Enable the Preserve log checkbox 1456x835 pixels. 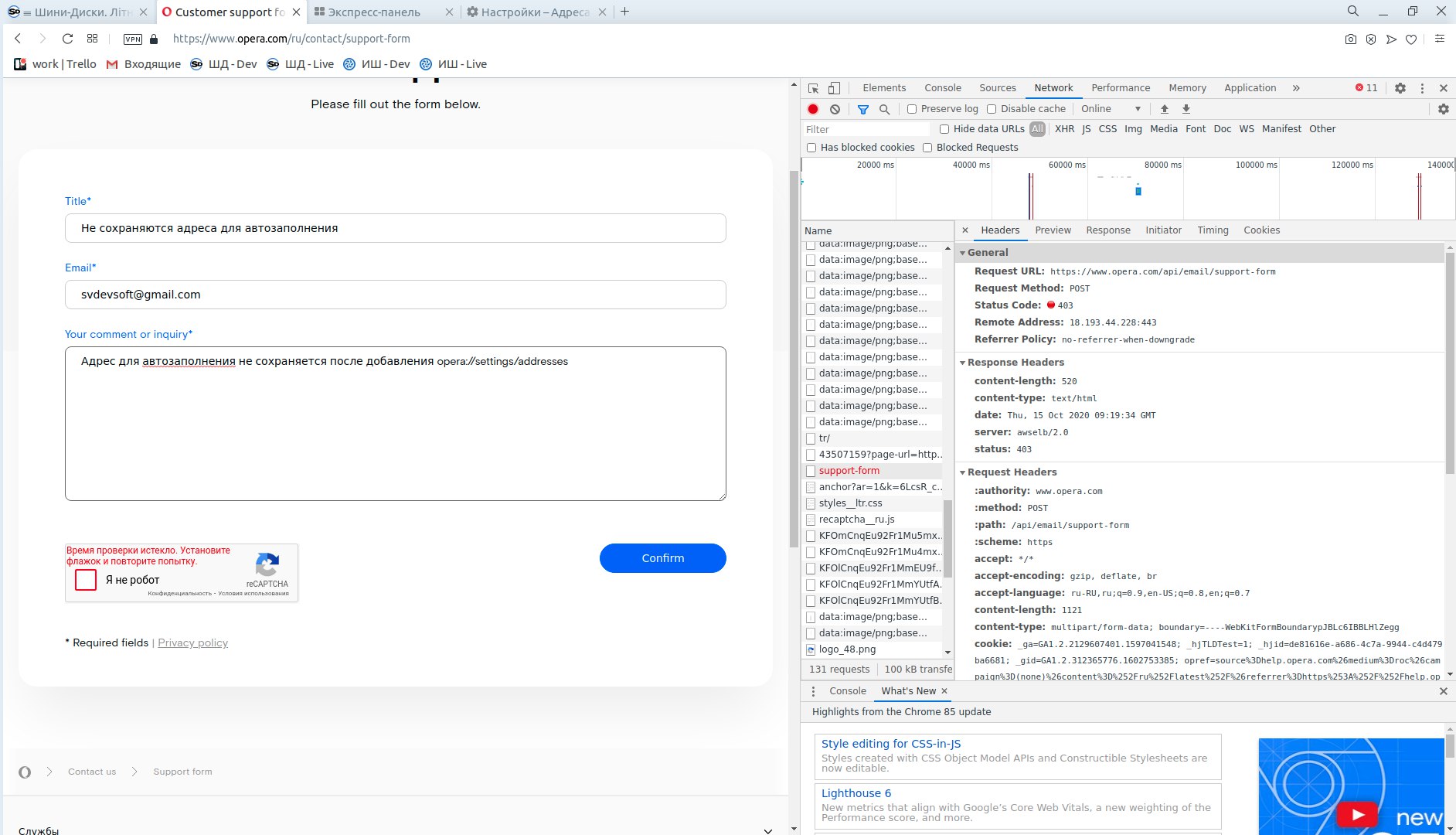pos(912,109)
